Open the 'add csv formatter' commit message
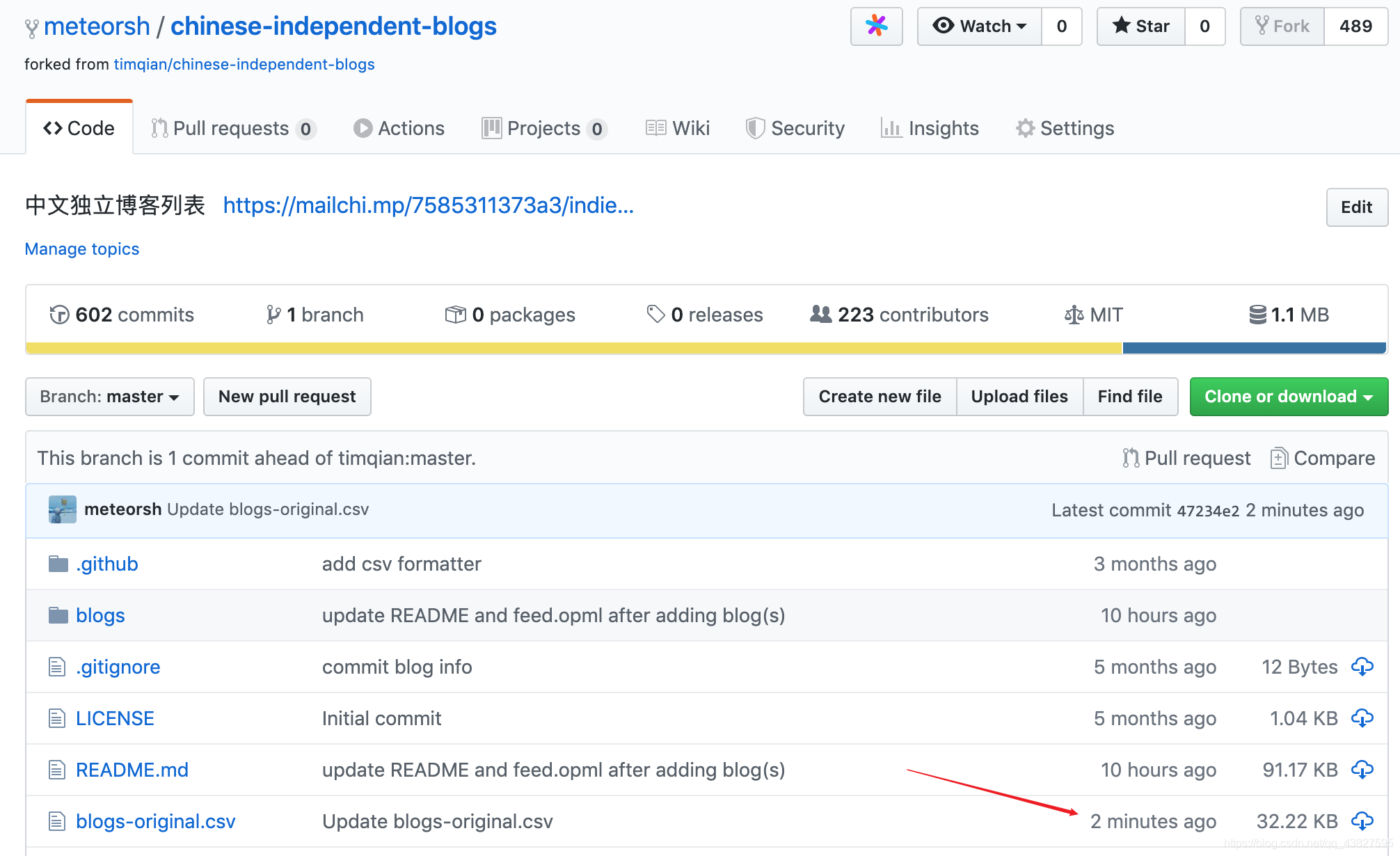This screenshot has width=1400, height=856. [x=401, y=564]
